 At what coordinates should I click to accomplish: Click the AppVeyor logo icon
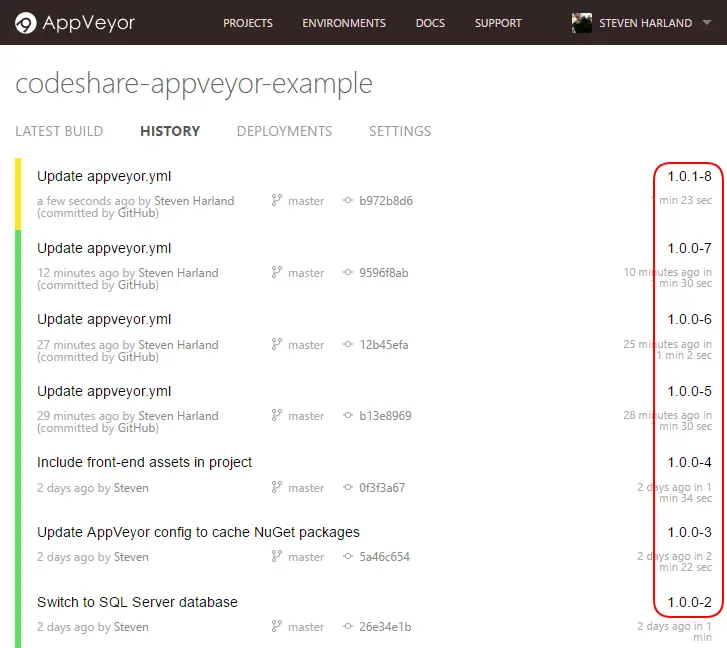(x=26, y=23)
